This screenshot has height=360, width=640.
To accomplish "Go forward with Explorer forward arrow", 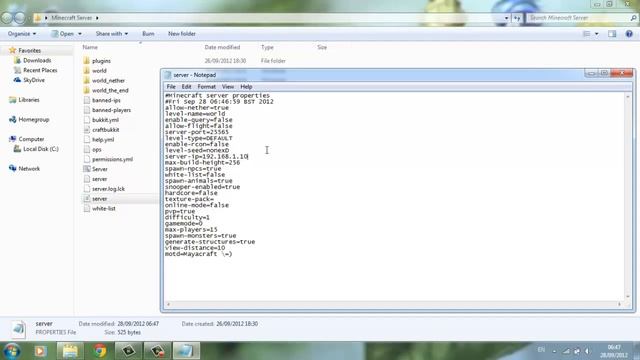I will tap(20, 18).
